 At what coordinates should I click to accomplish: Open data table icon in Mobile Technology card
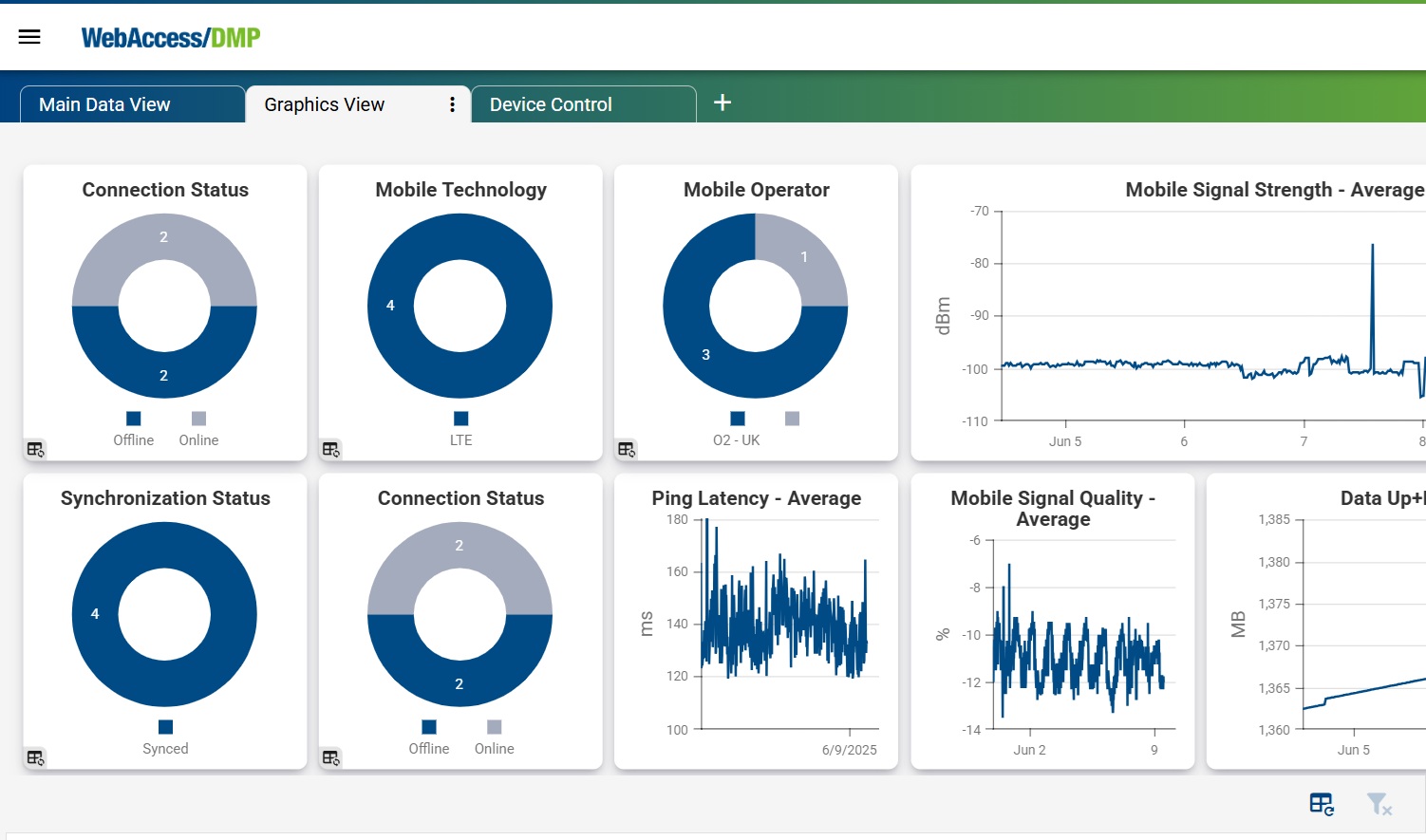(x=330, y=449)
